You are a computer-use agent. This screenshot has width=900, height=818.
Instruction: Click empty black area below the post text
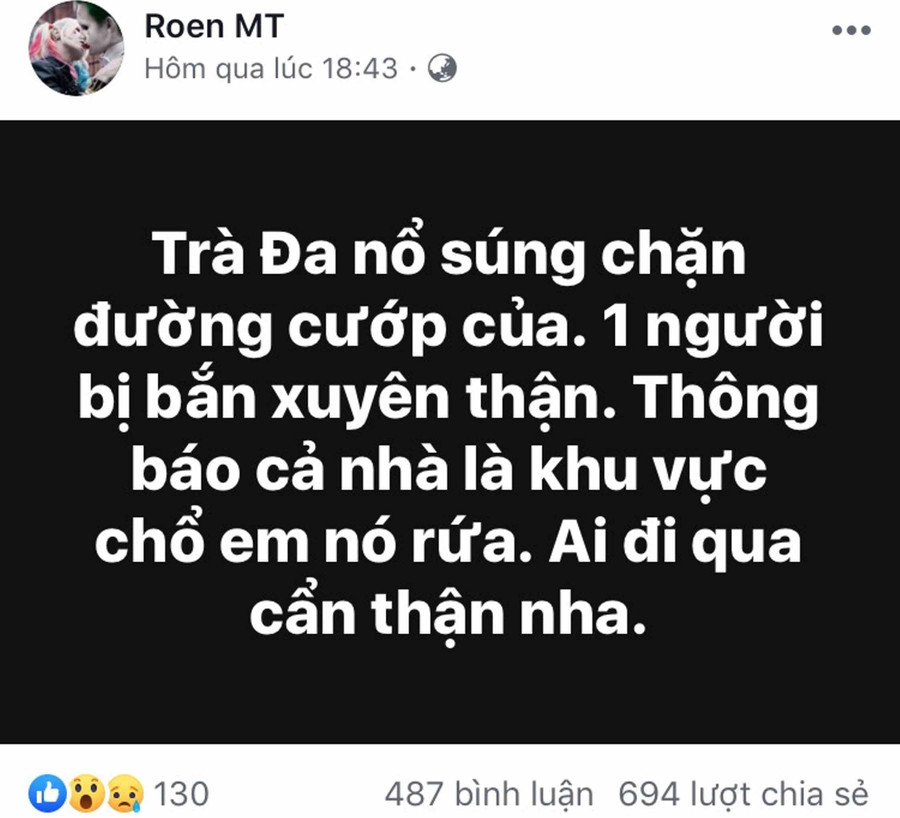pos(450,700)
